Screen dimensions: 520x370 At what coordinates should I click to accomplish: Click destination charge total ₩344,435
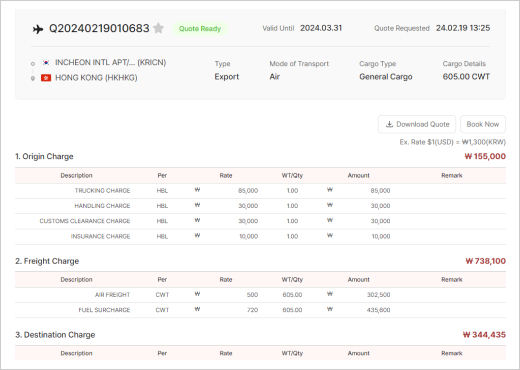click(x=484, y=335)
